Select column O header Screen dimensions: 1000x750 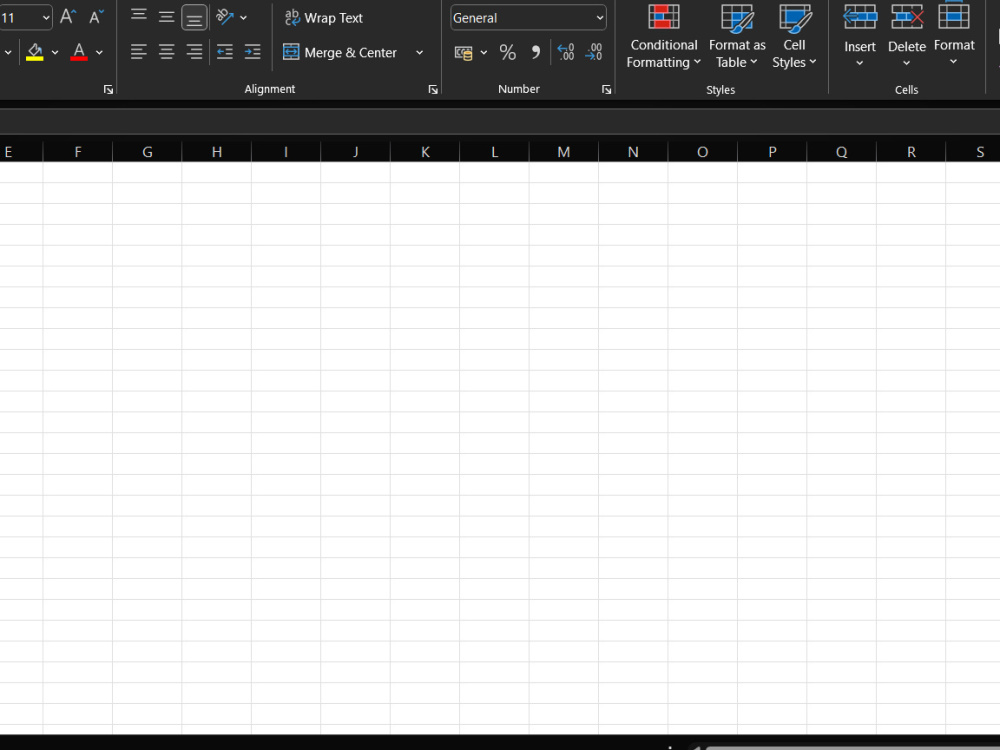click(x=703, y=152)
